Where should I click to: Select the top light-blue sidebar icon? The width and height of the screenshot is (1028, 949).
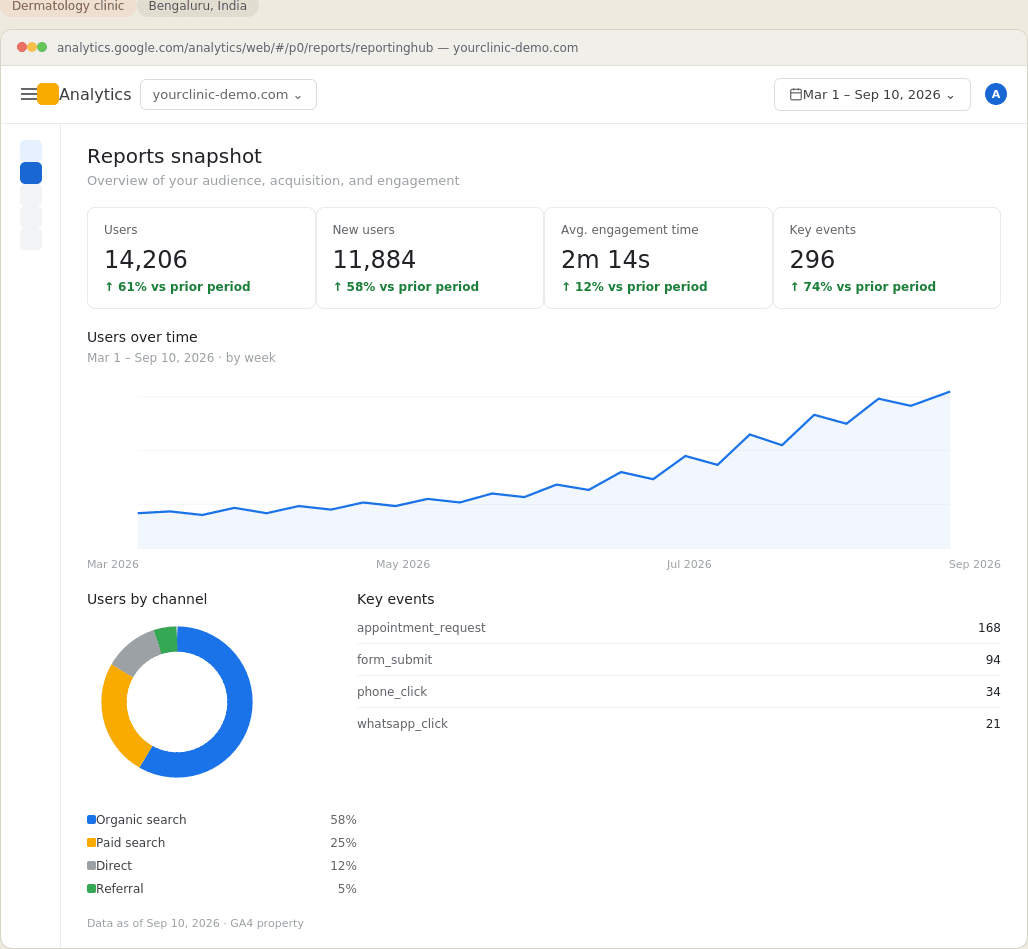[x=31, y=151]
